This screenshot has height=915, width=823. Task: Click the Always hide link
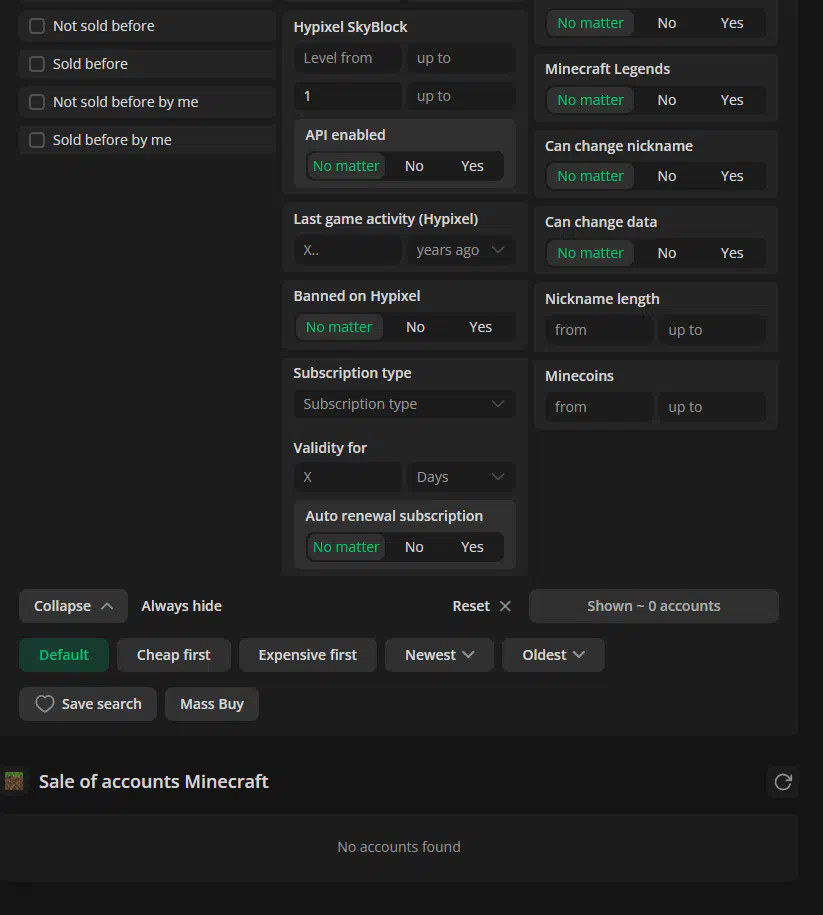coord(181,606)
